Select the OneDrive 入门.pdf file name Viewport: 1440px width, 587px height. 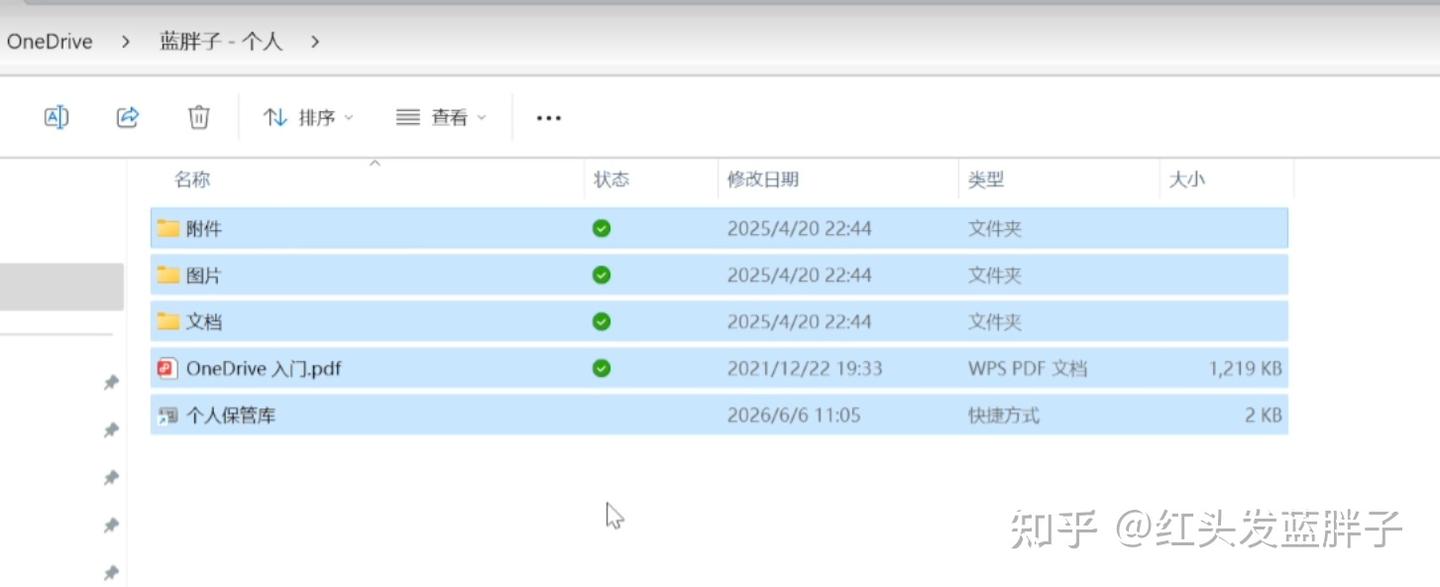pyautogui.click(x=264, y=369)
